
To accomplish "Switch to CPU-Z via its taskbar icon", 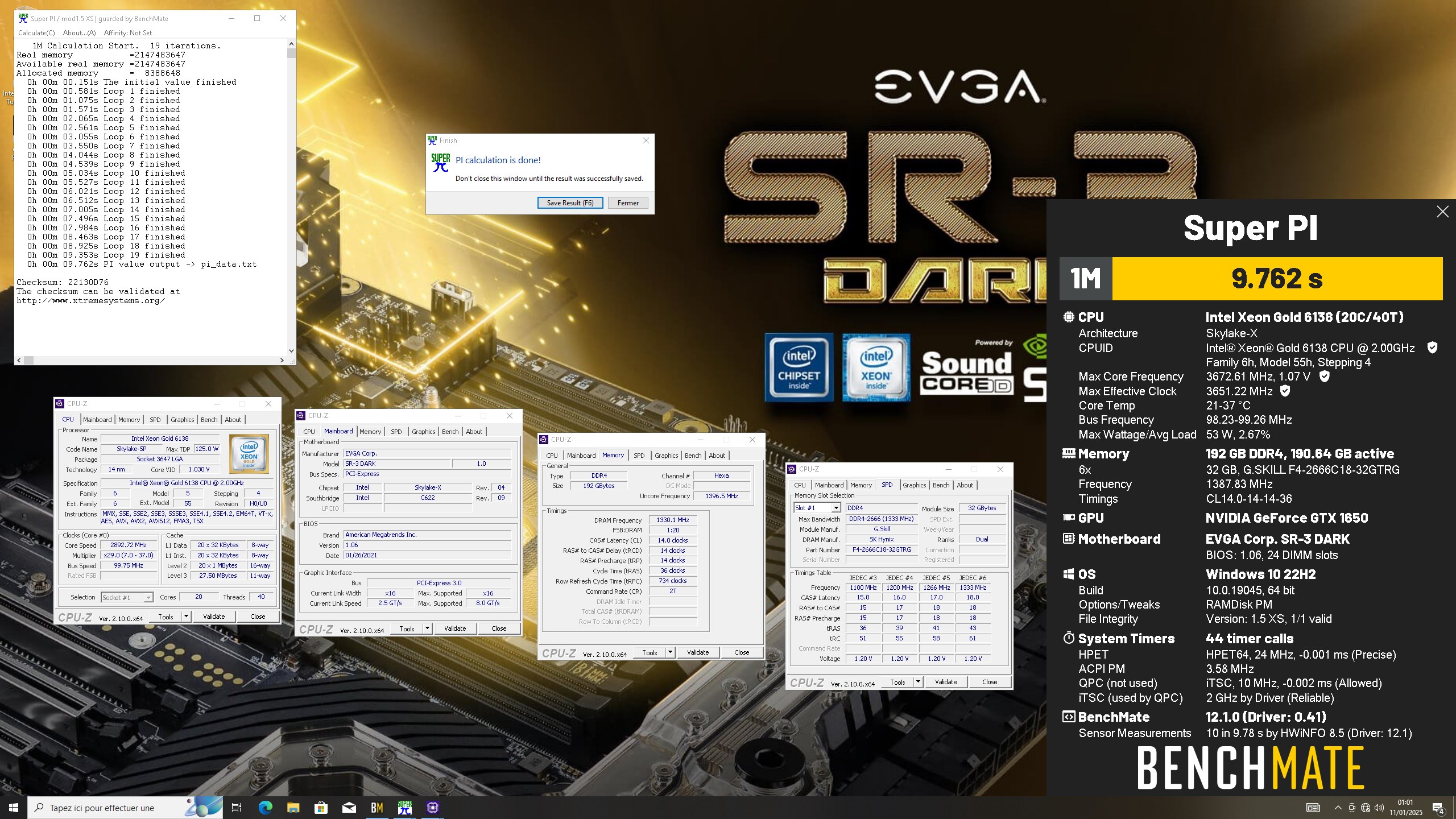I will tap(432, 808).
